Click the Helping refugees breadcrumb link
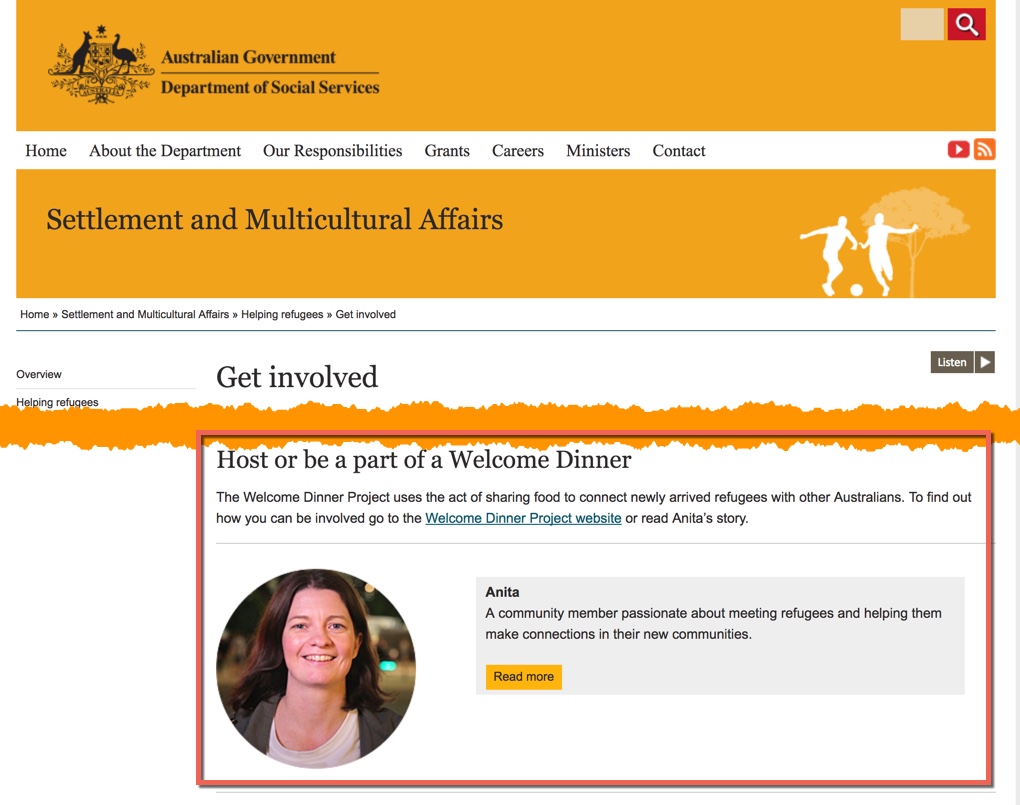1020x805 pixels. [282, 314]
